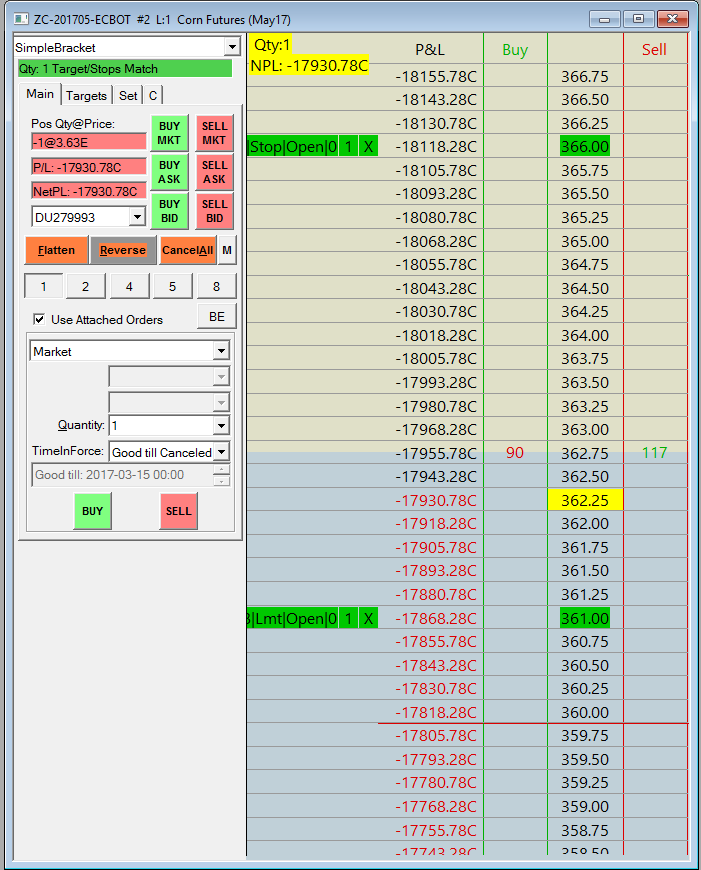
Task: Select quantity preset 1 button
Action: point(44,286)
